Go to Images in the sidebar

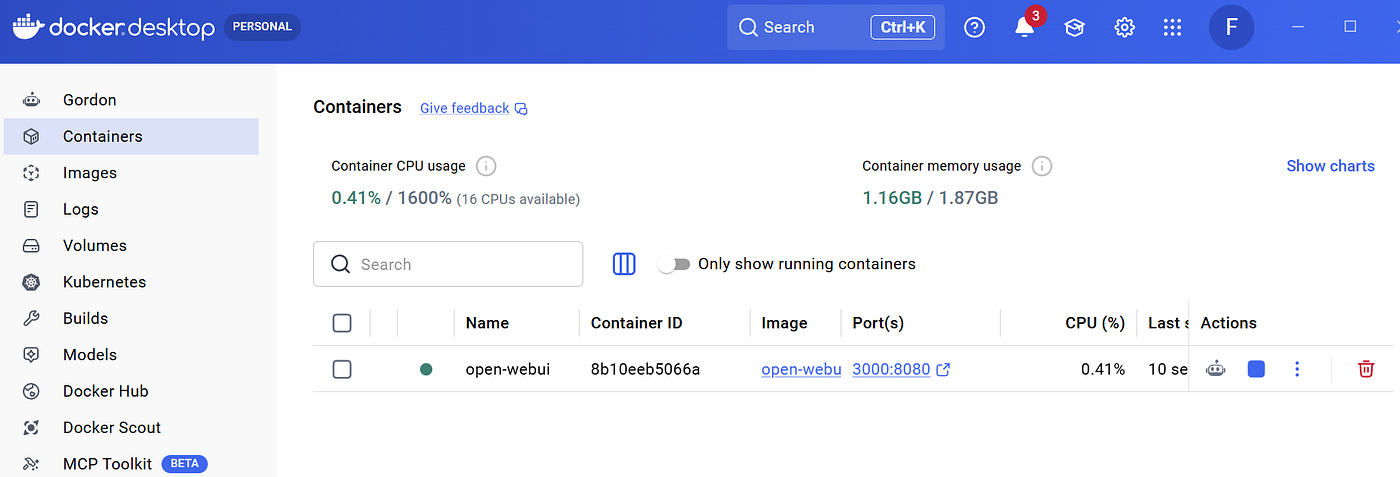(x=131, y=173)
